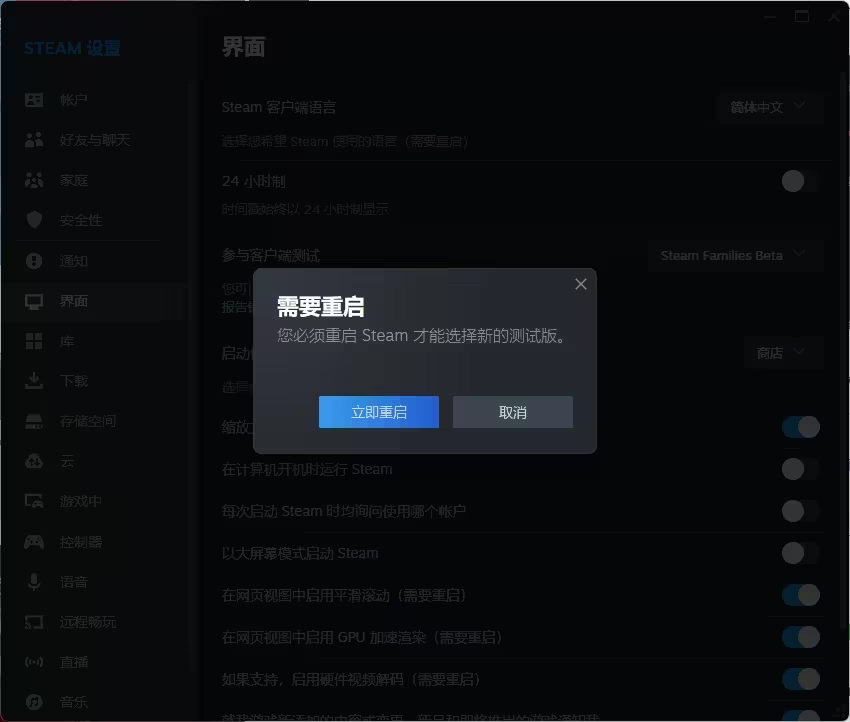Screen dimensions: 850x722
Task: Open the 简体中文 language dropdown
Action: tap(769, 107)
